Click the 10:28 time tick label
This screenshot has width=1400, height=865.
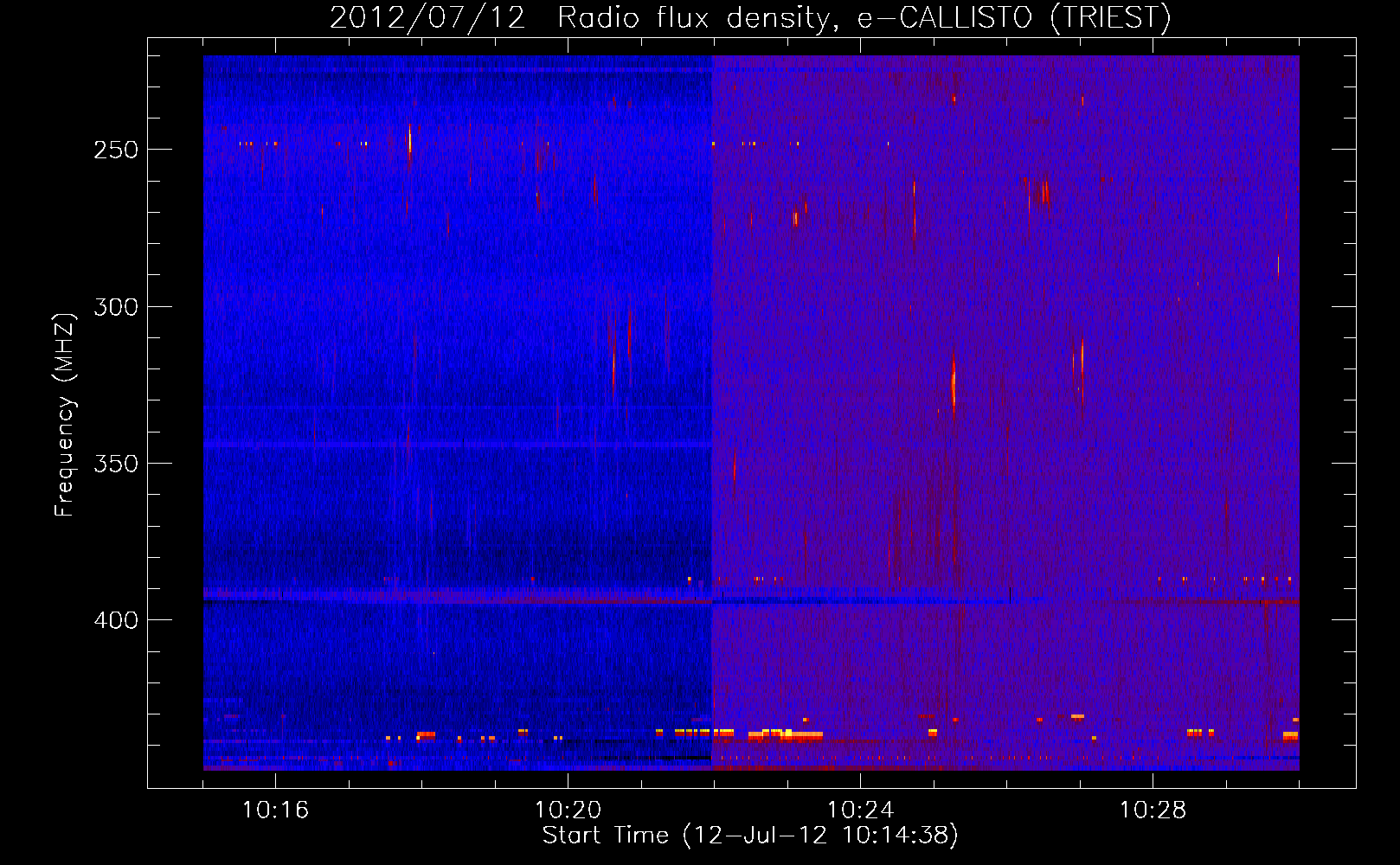point(1153,811)
